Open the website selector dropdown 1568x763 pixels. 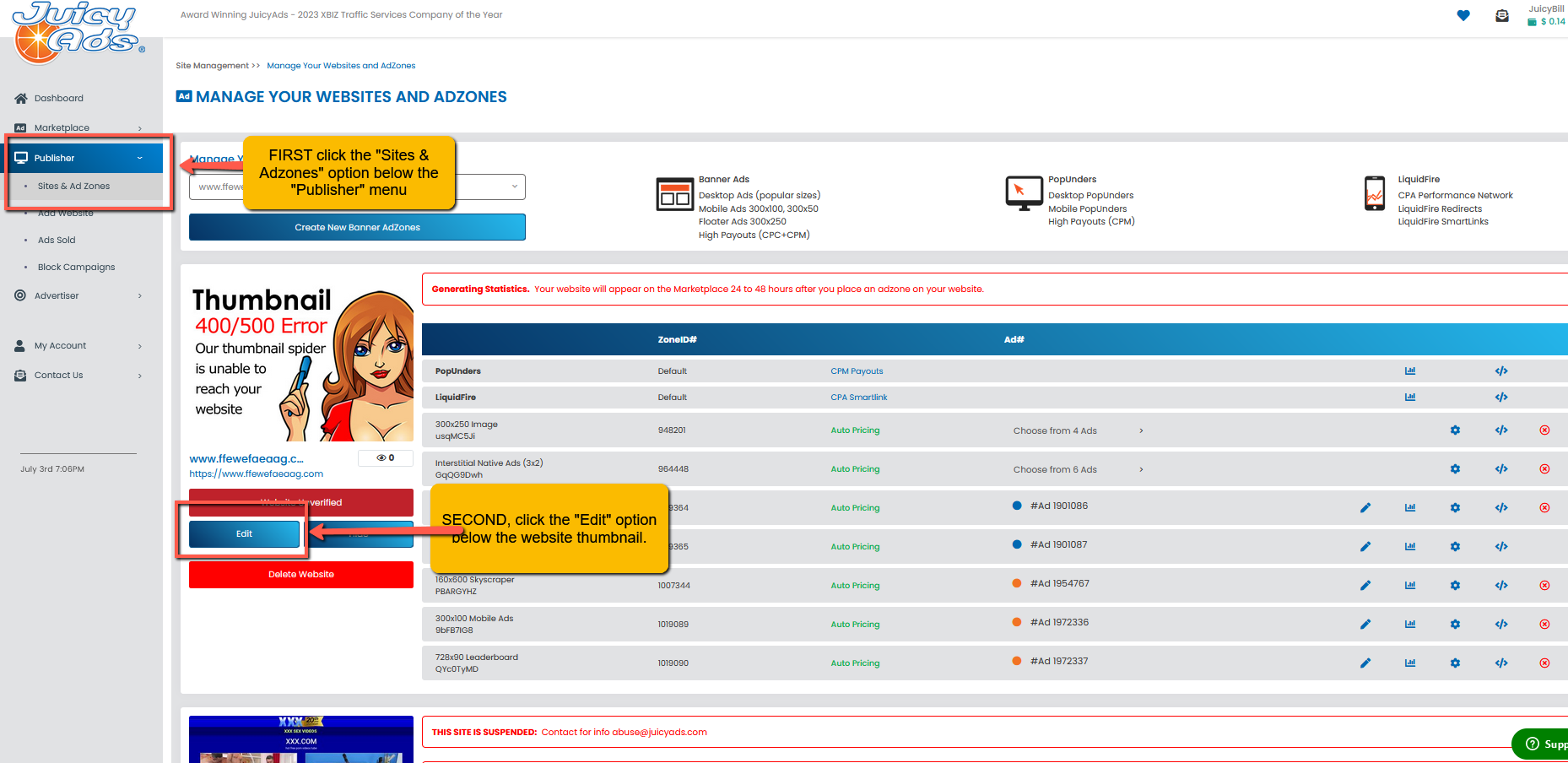pos(357,187)
